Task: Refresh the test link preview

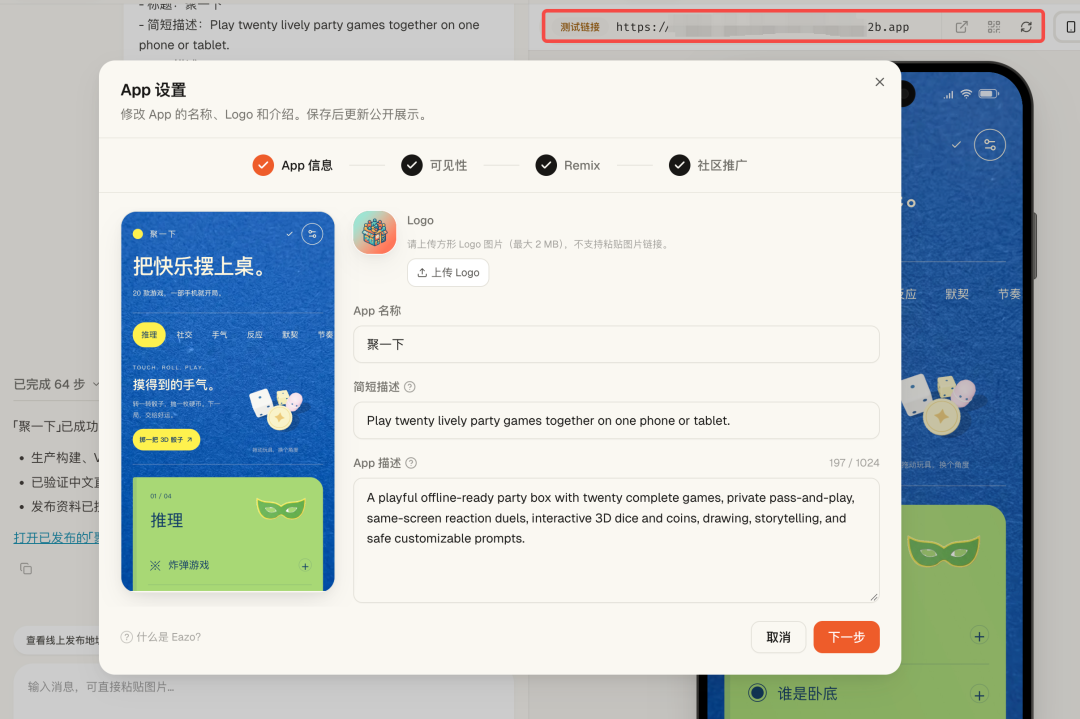Action: click(x=1026, y=27)
